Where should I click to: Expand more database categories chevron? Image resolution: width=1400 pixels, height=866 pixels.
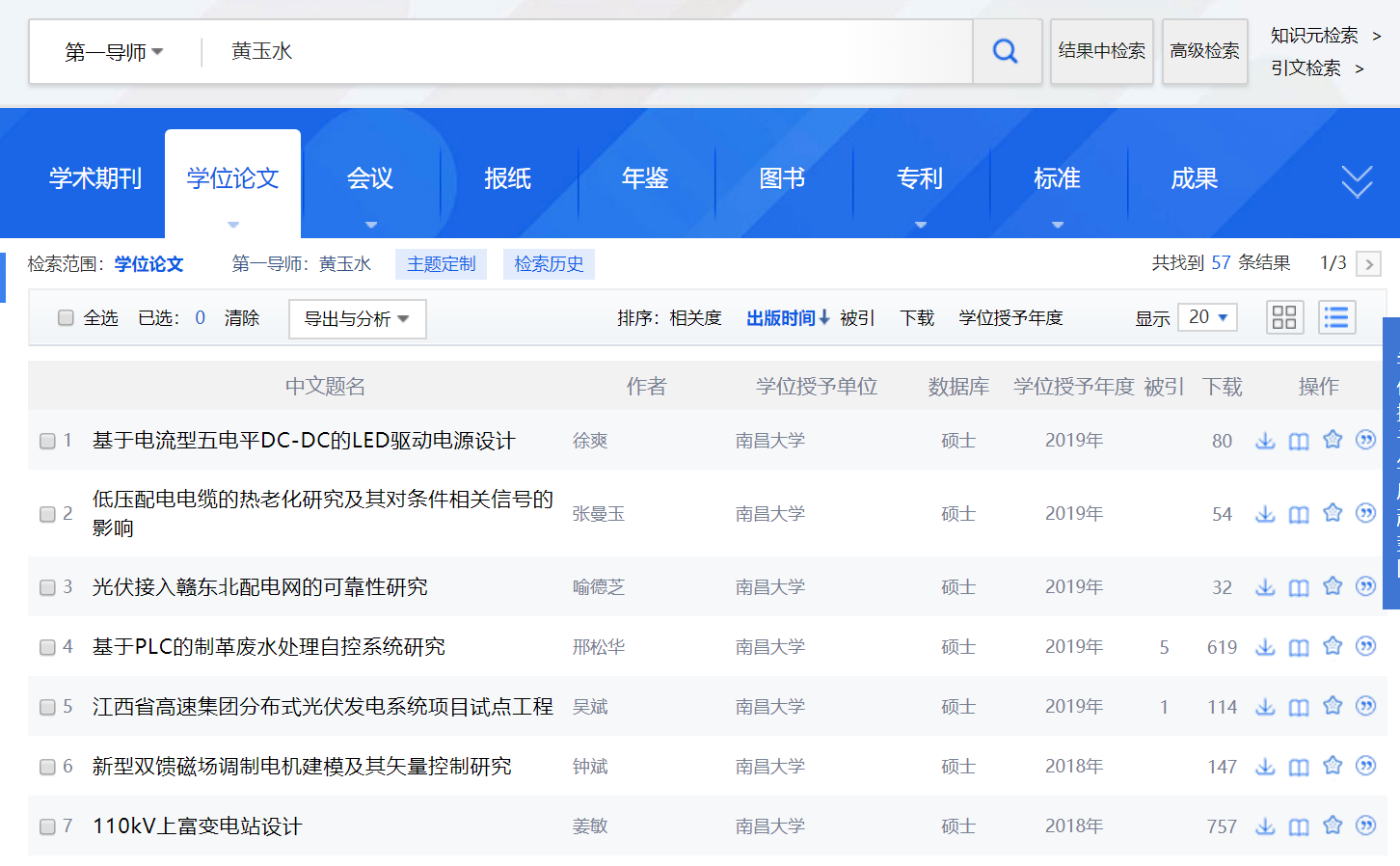click(x=1357, y=180)
